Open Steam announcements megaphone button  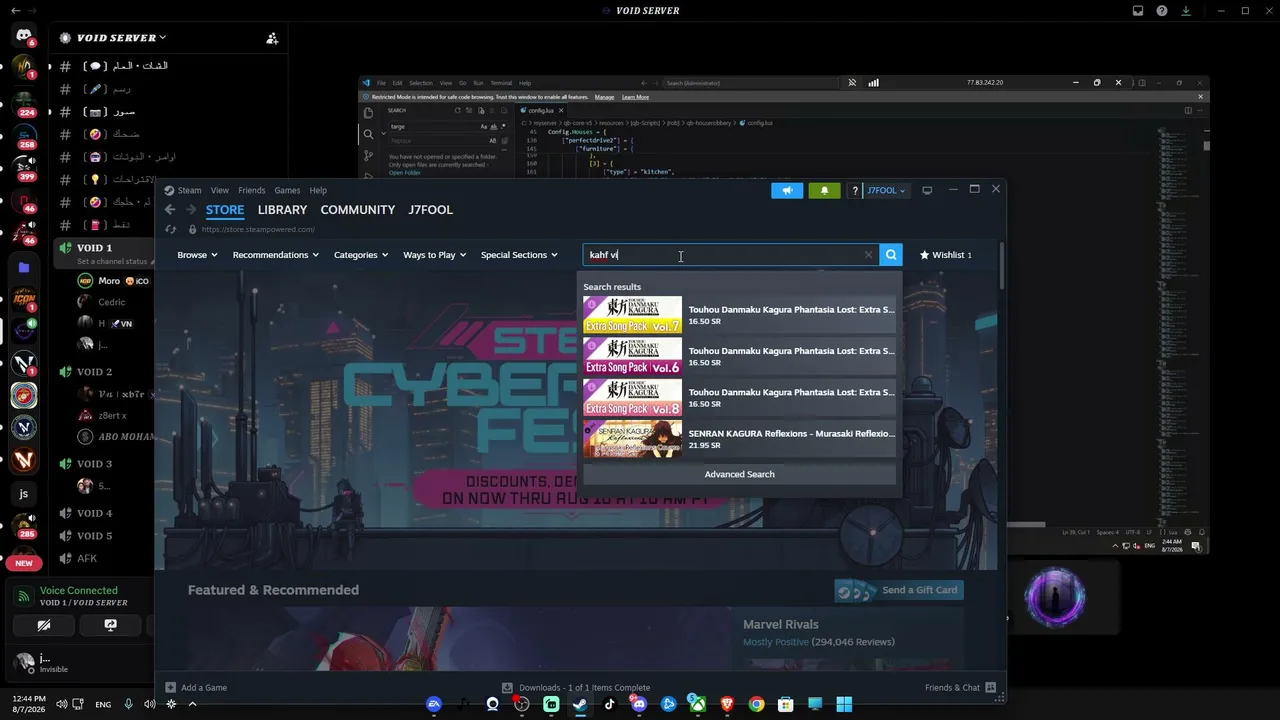pos(787,190)
